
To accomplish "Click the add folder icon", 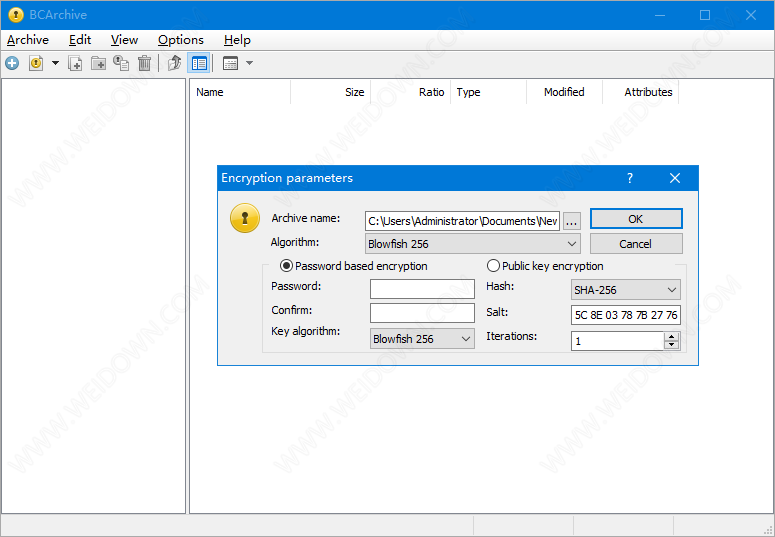I will pyautogui.click(x=98, y=63).
